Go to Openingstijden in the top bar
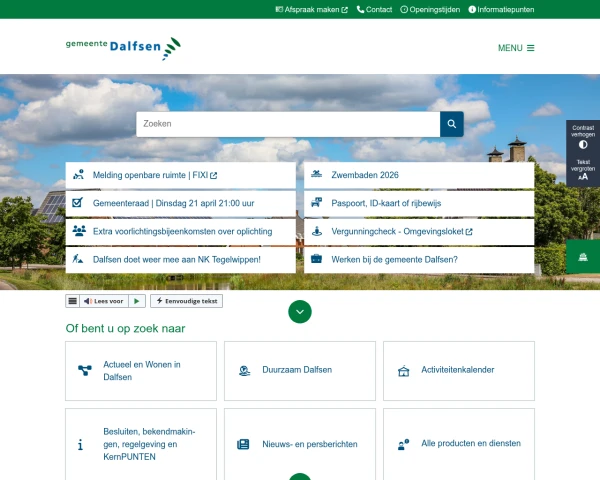This screenshot has width=600, height=480. tap(430, 9)
